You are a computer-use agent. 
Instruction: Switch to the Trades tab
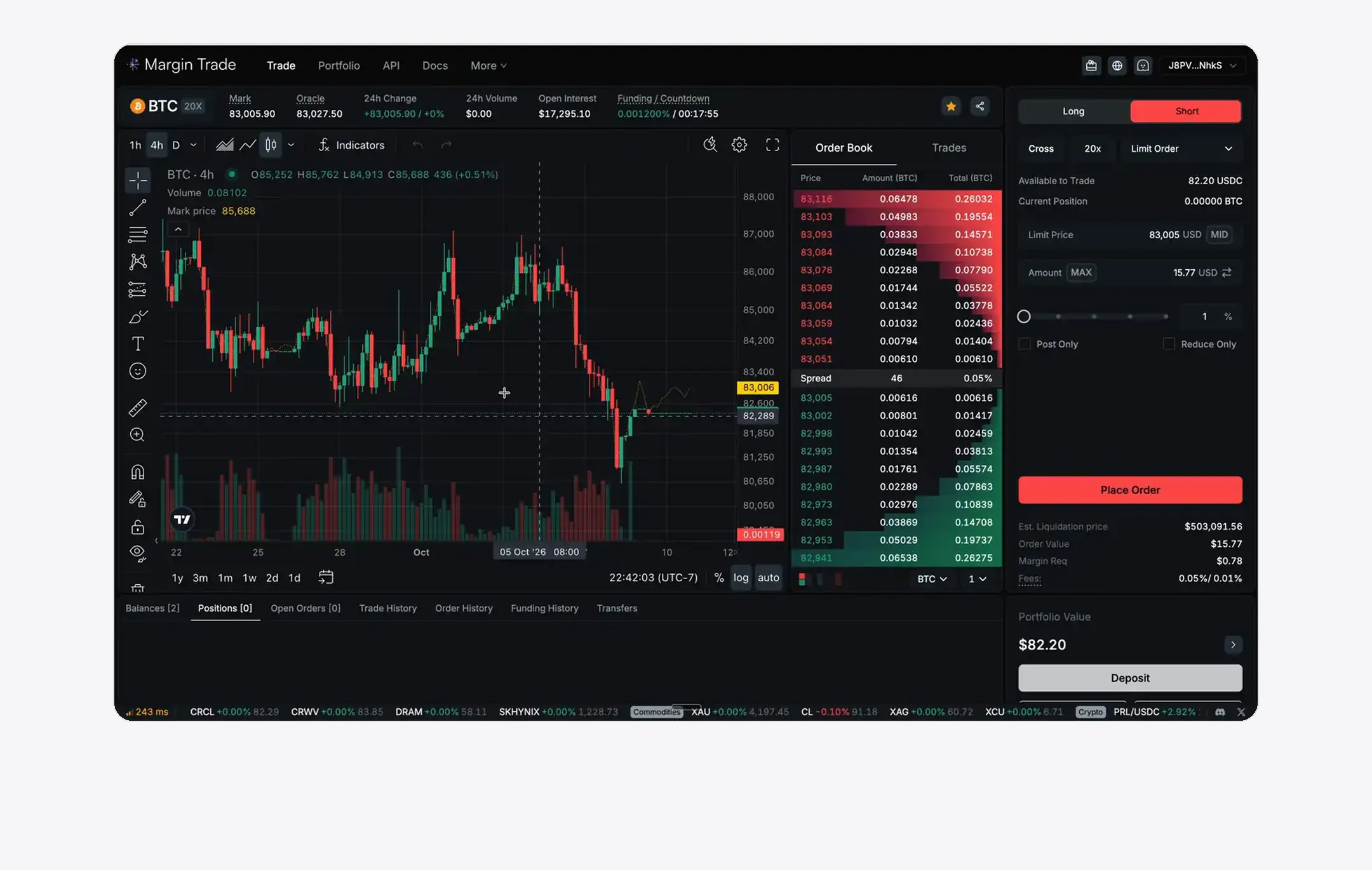[x=949, y=147]
